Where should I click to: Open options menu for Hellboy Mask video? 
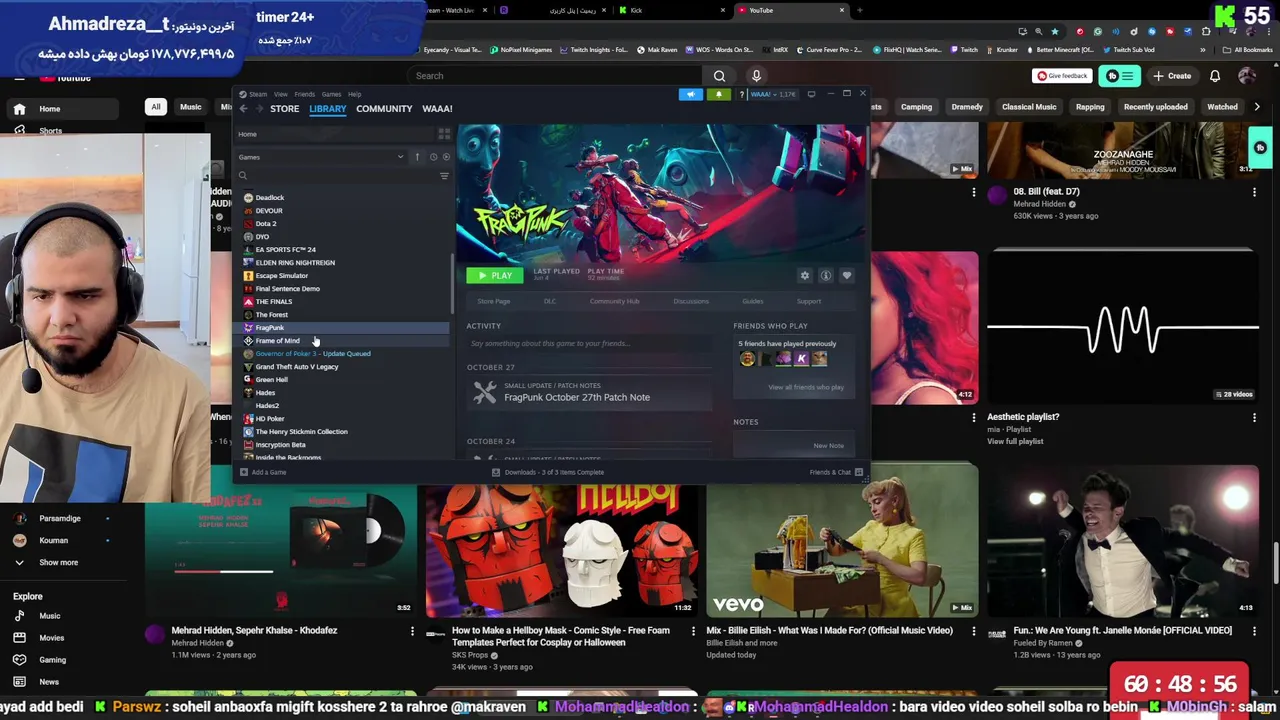point(693,631)
